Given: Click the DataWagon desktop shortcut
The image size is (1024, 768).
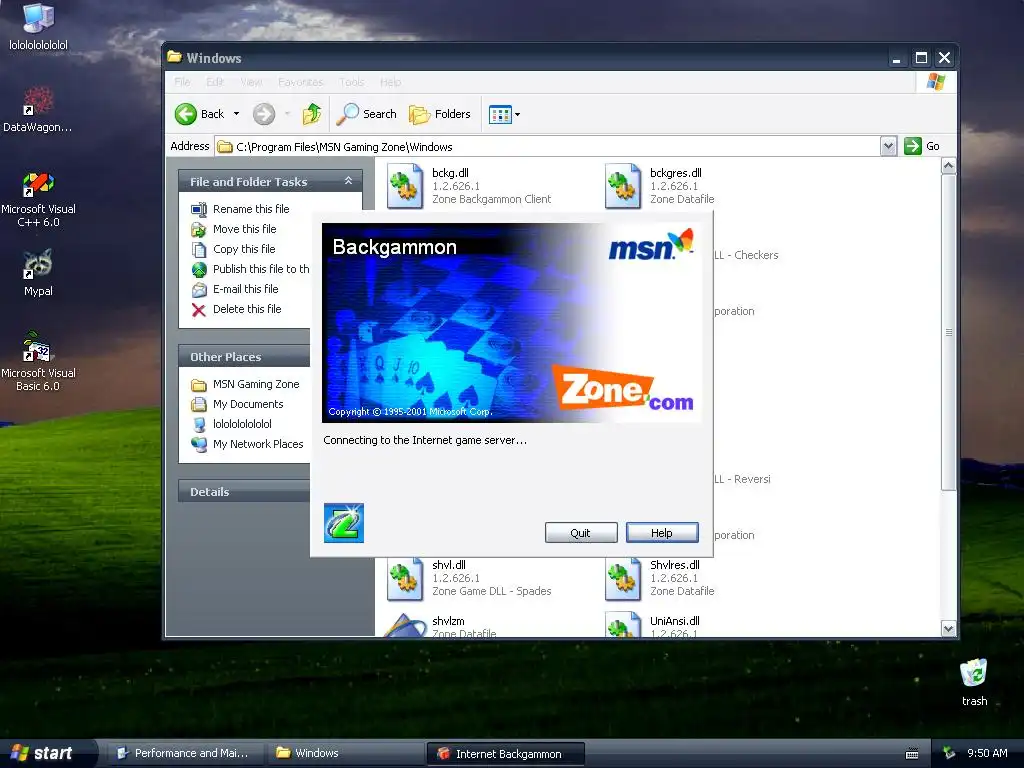Looking at the screenshot, I should click(38, 110).
